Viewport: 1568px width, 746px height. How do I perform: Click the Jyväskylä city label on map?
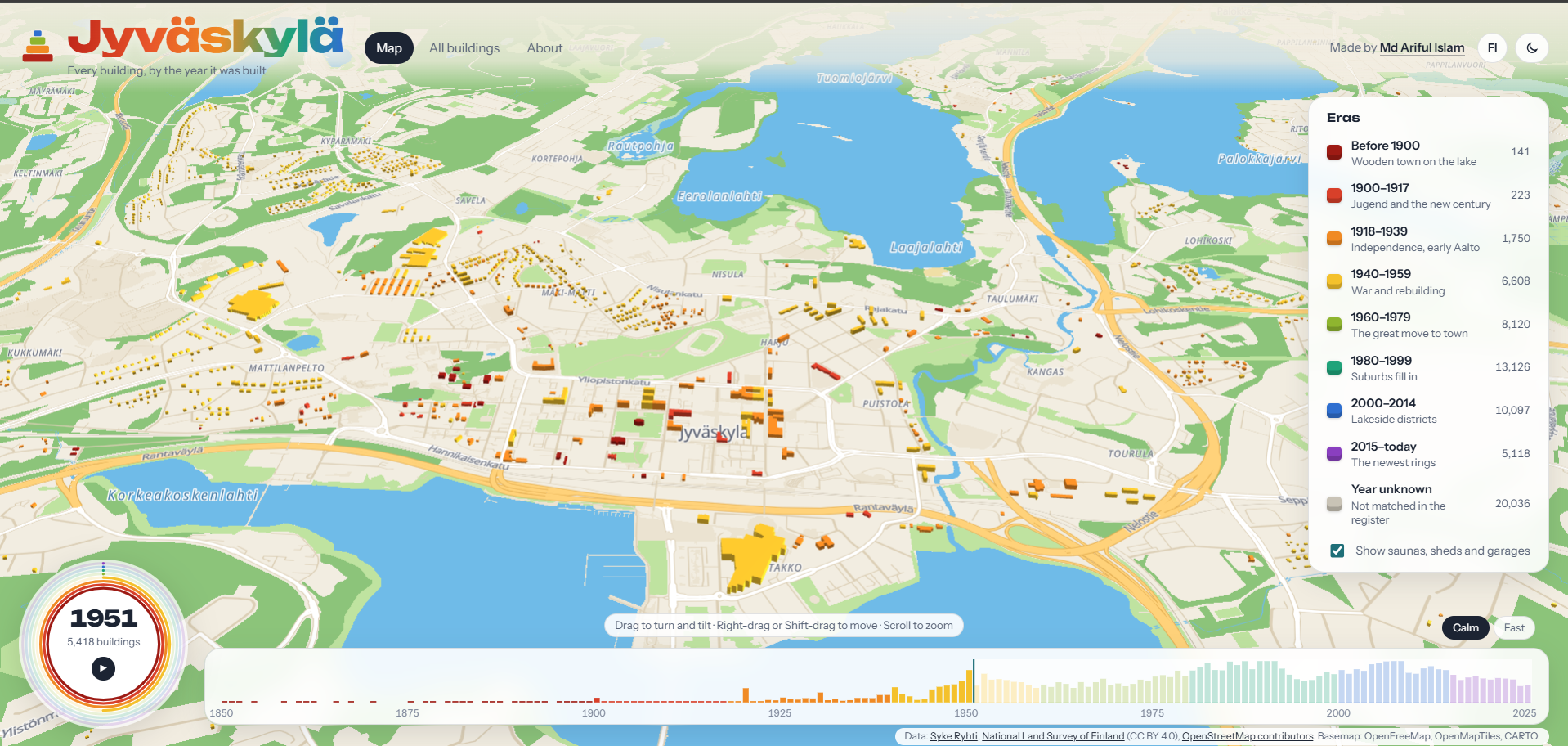(713, 432)
